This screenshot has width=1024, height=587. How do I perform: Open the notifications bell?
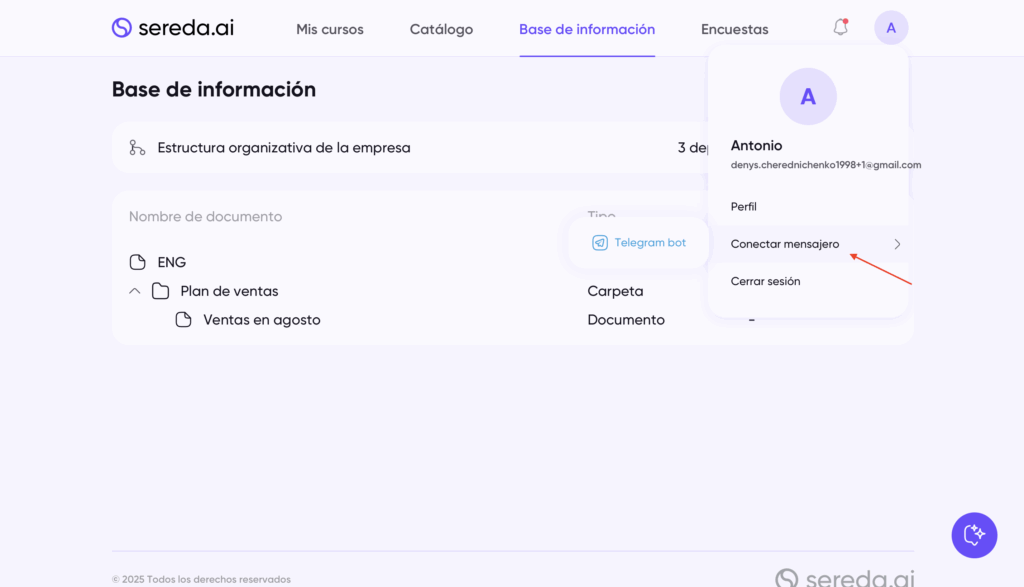coord(840,28)
